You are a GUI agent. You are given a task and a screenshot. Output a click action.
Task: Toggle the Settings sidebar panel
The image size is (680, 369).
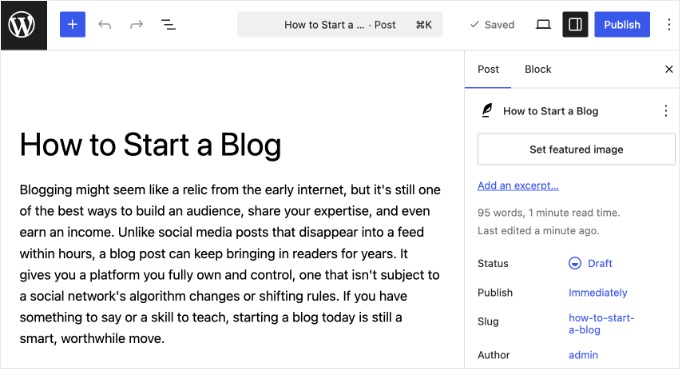[575, 25]
